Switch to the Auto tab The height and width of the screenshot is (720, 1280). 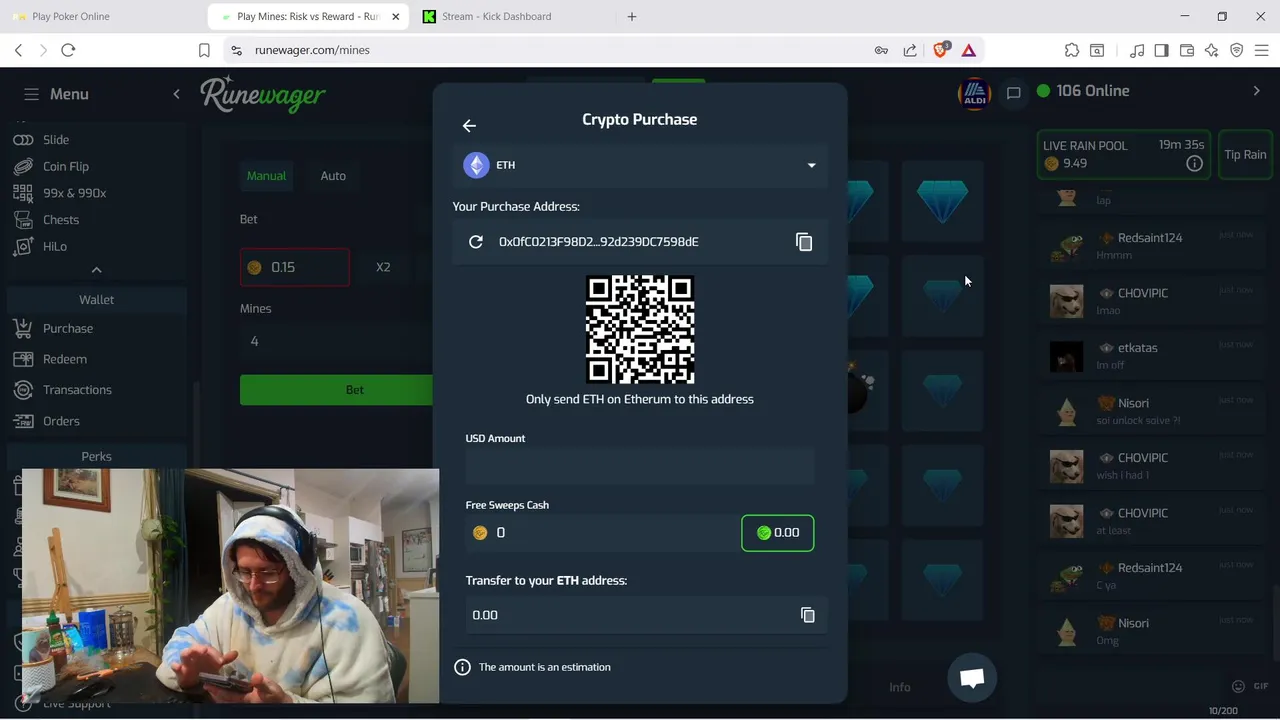coord(333,176)
